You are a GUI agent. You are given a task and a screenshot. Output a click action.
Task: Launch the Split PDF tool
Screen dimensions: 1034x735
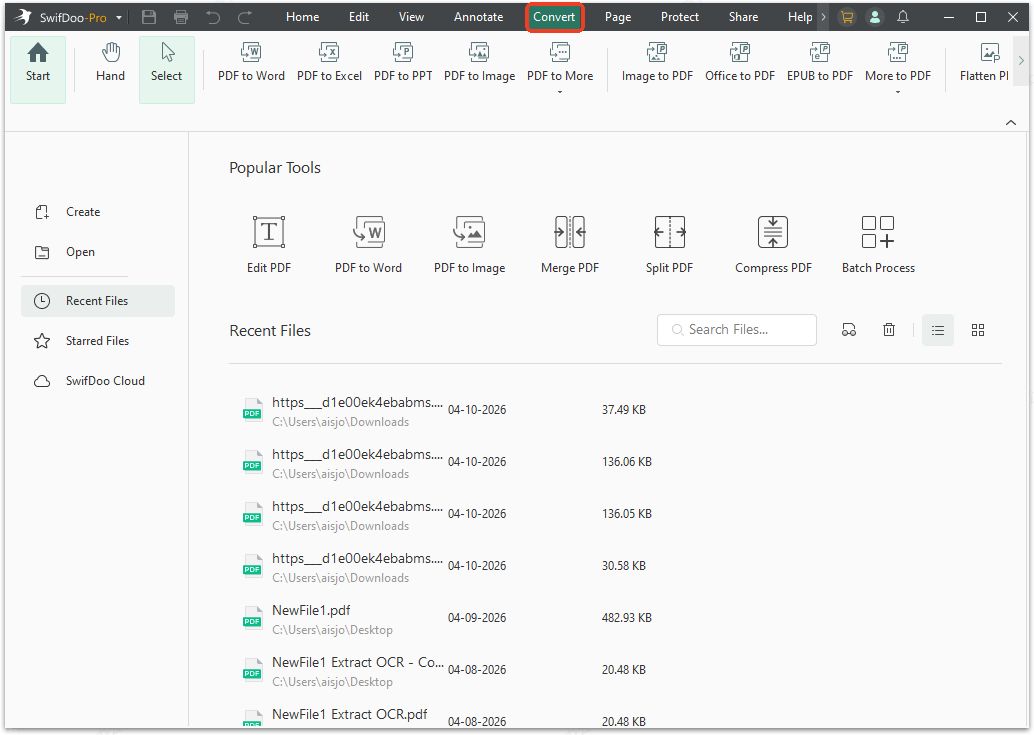coord(669,243)
